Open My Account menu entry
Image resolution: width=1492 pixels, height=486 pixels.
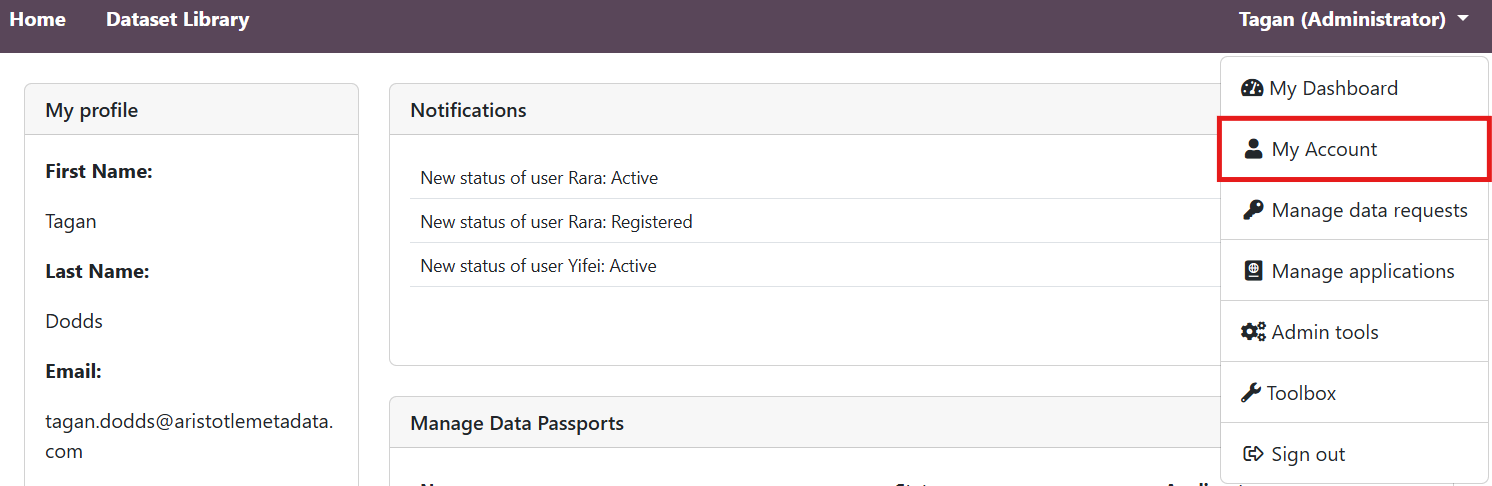pos(1324,149)
